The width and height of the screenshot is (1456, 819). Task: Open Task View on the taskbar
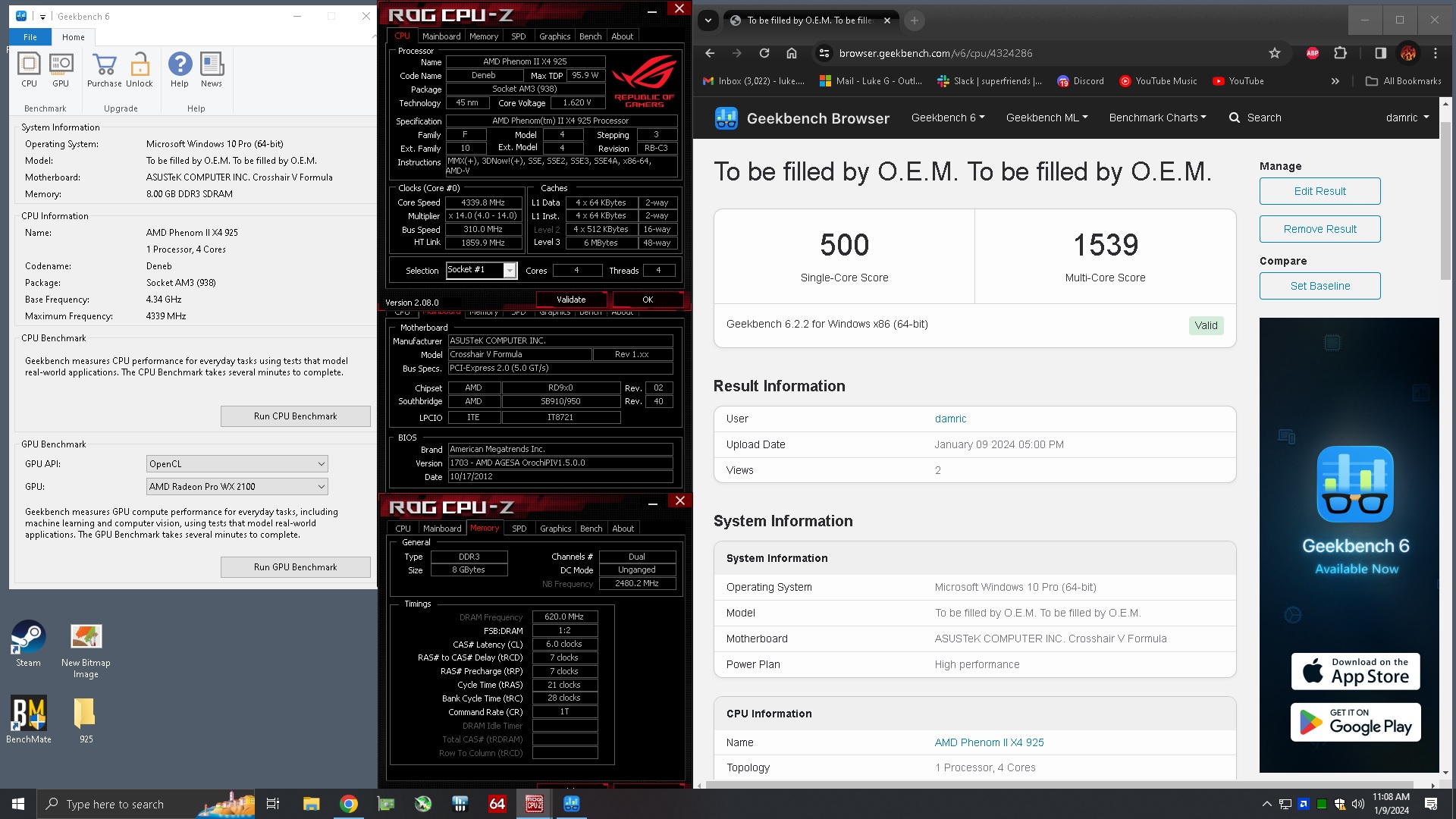[x=273, y=804]
